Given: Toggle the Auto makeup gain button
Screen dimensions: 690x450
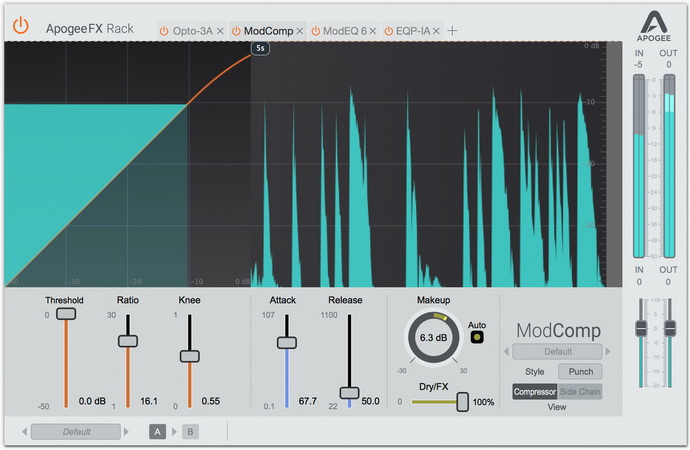Looking at the screenshot, I should (477, 337).
